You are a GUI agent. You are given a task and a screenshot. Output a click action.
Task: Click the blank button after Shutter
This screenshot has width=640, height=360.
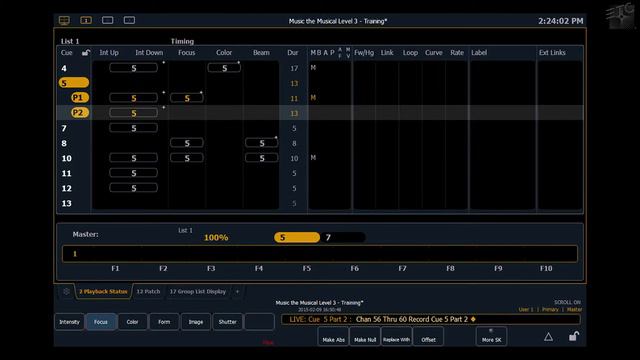tap(259, 322)
